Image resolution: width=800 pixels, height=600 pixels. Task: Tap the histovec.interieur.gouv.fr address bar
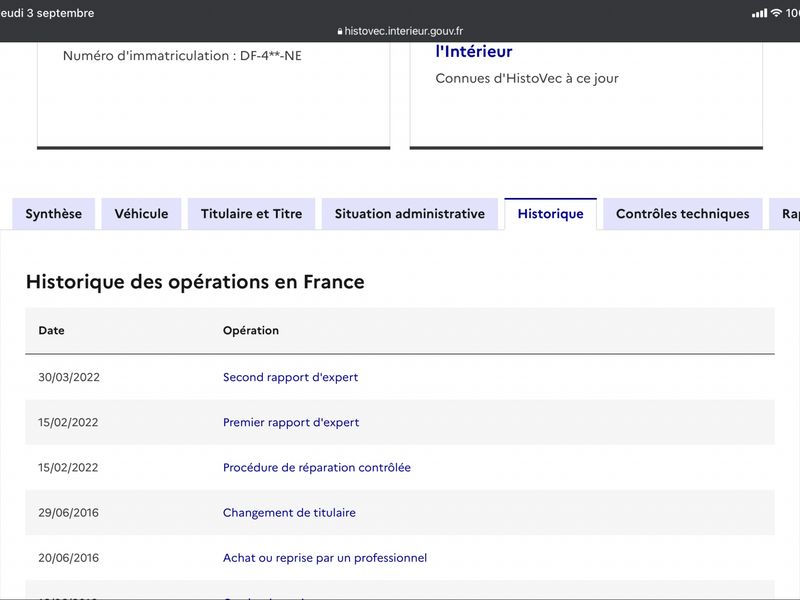click(400, 31)
